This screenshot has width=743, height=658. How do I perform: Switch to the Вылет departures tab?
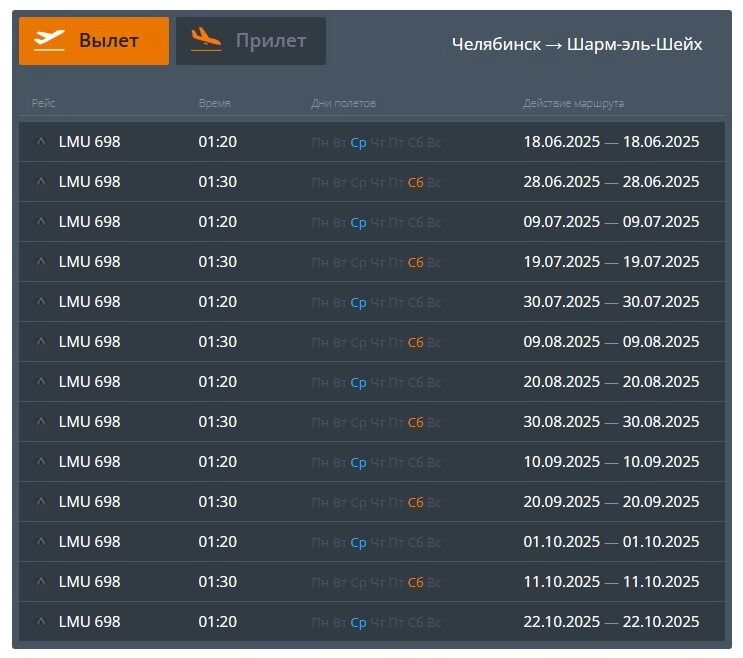click(x=94, y=41)
